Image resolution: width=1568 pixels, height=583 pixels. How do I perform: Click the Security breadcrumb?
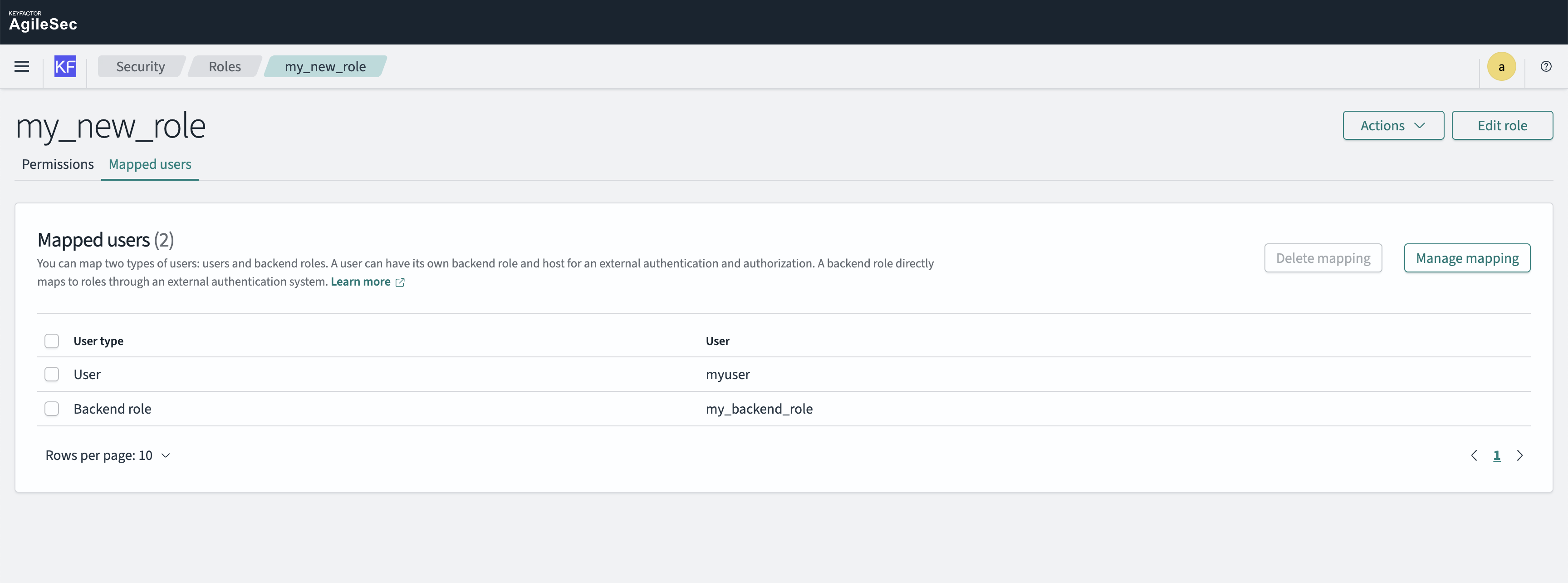pyautogui.click(x=140, y=66)
